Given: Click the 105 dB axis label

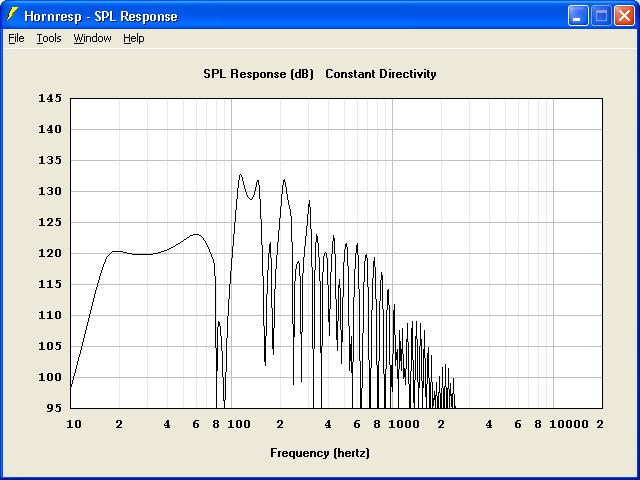Looking at the screenshot, I should [x=50, y=347].
